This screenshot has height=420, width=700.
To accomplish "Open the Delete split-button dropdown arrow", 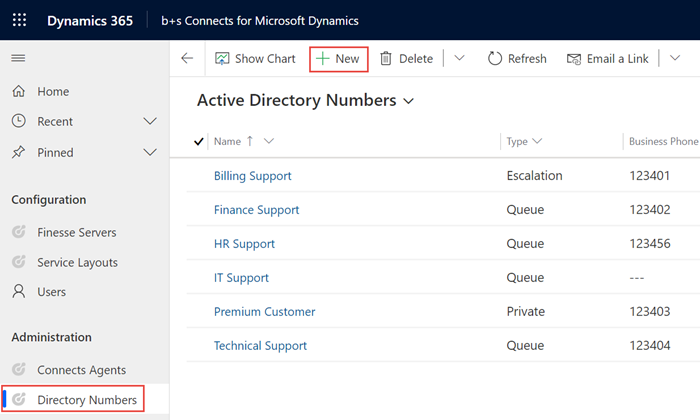I will tap(459, 58).
